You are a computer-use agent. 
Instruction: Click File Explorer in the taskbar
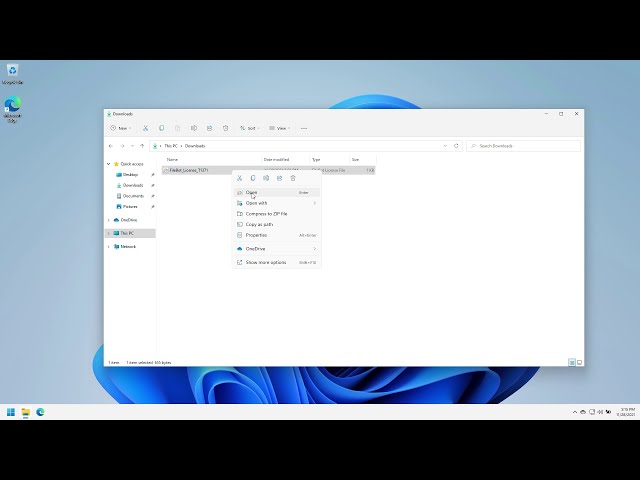26,412
